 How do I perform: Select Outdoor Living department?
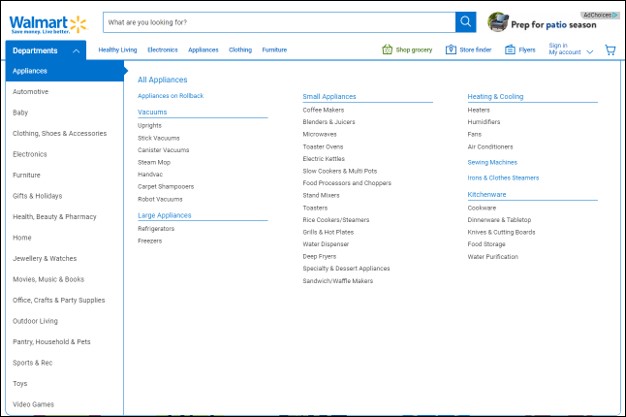click(x=35, y=321)
